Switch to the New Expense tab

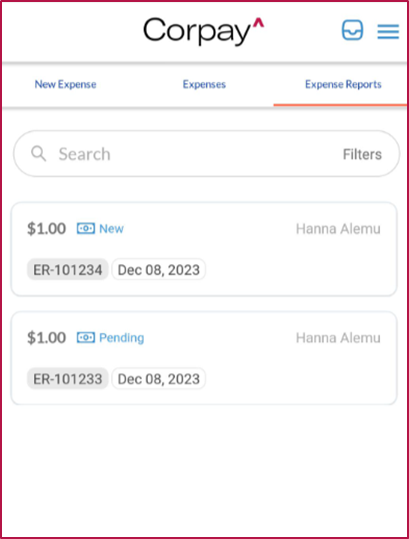65,84
